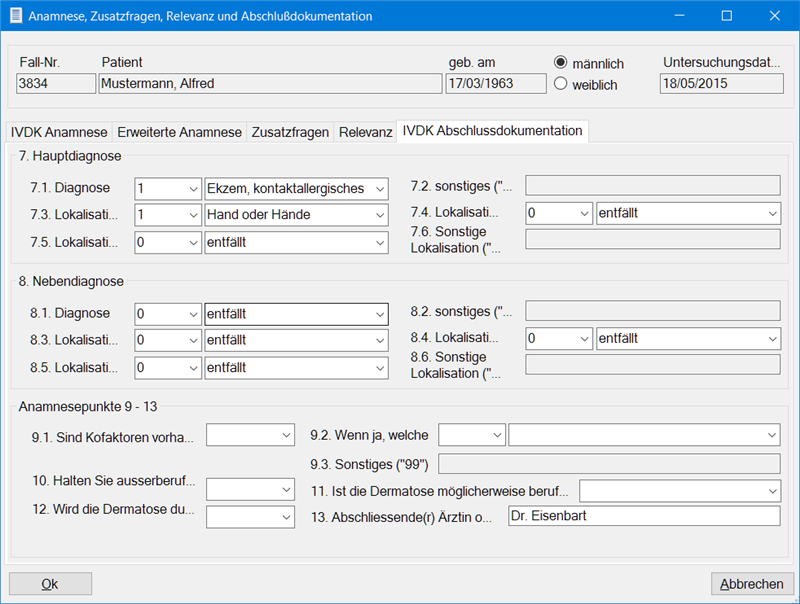Switch to the IVDK Anamnese tab
800x604 pixels.
click(58, 132)
